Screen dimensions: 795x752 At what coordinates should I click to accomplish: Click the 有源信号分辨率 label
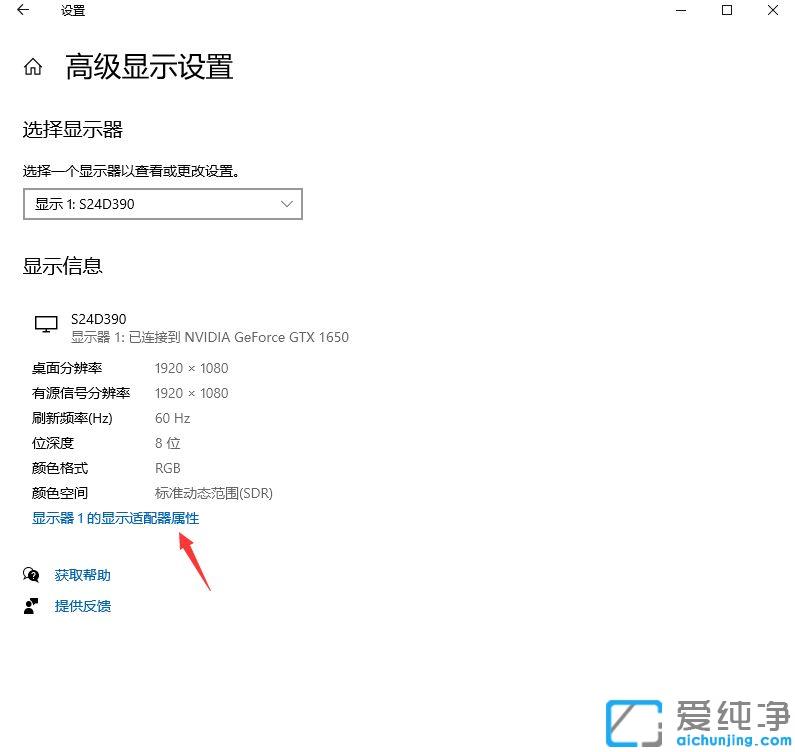pyautogui.click(x=81, y=393)
